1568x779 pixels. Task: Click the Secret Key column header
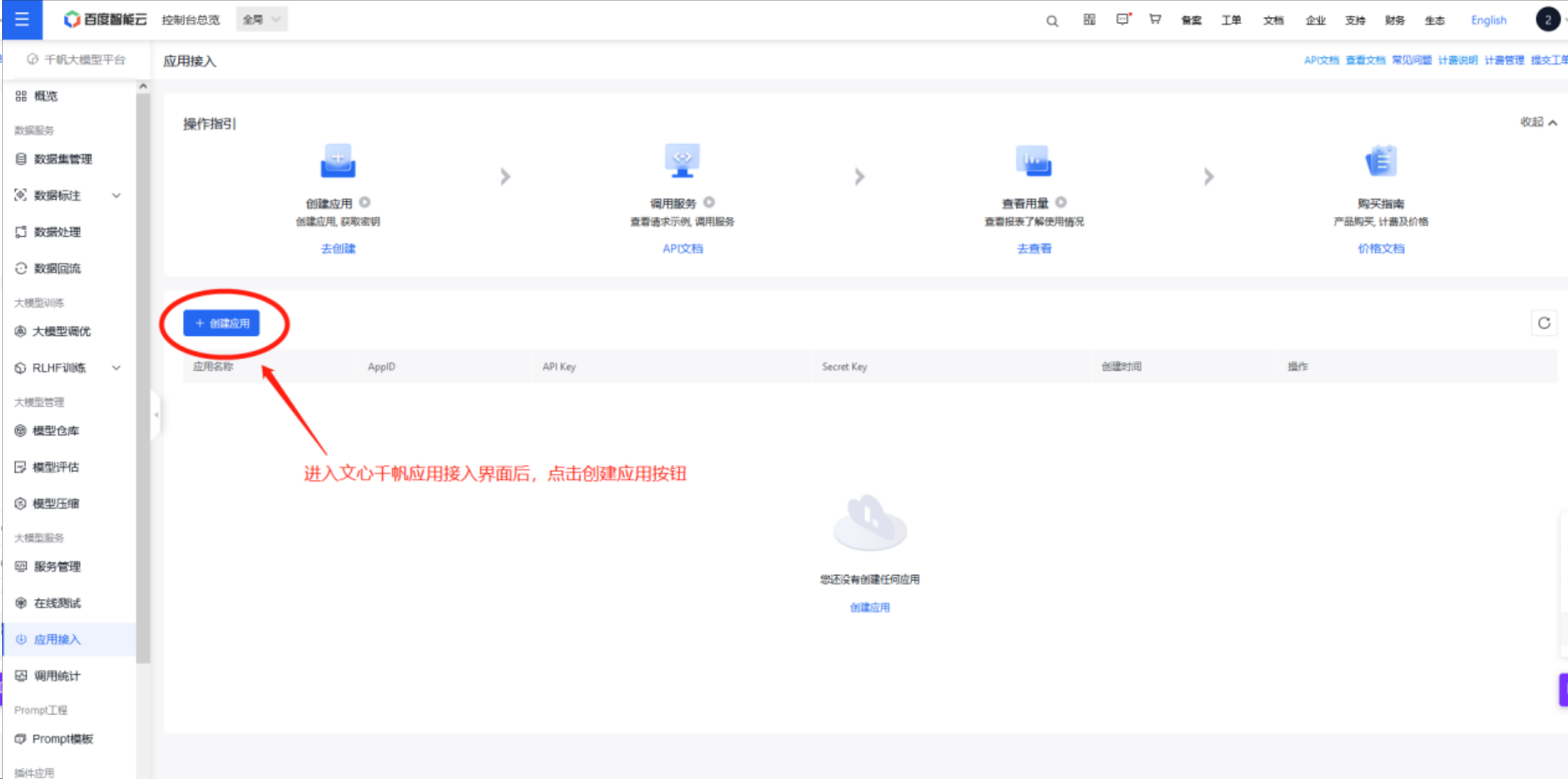point(844,366)
